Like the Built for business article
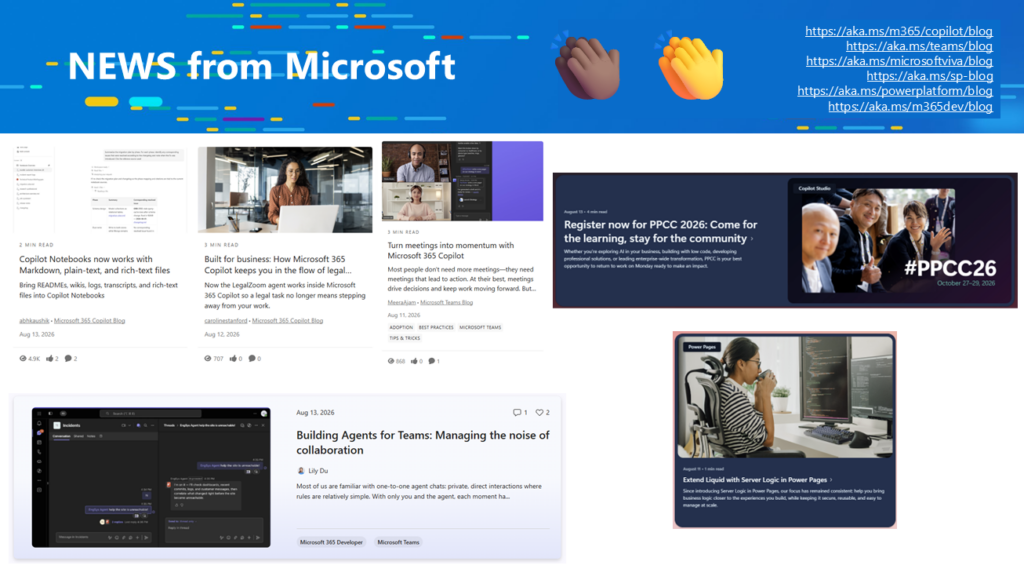The image size is (1024, 576). (x=233, y=359)
